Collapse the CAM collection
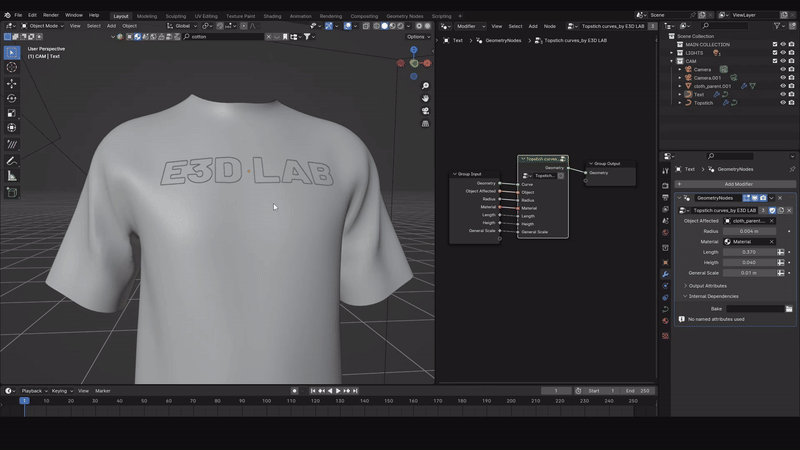 [671, 61]
